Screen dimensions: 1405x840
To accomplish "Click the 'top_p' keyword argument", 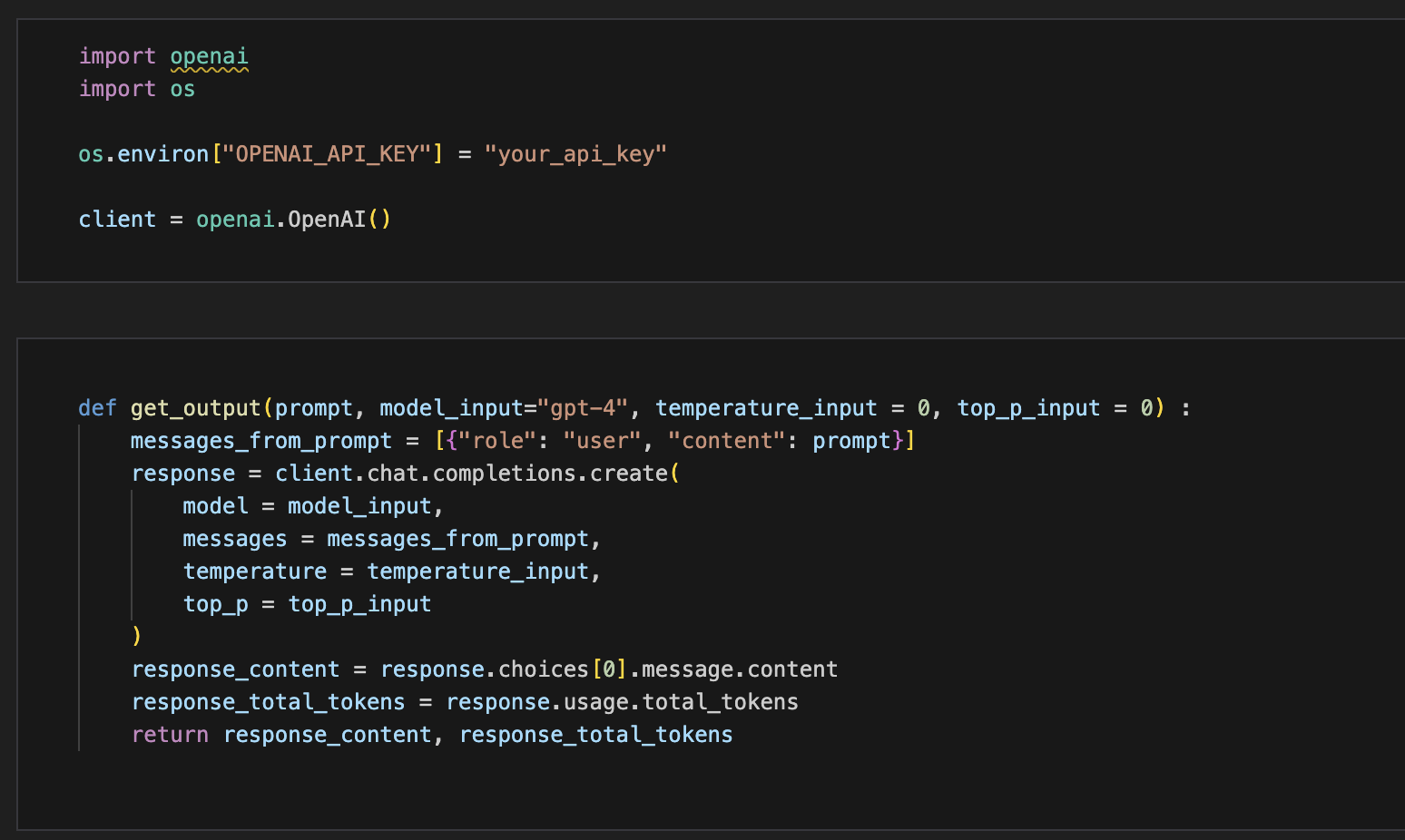I will (x=216, y=604).
